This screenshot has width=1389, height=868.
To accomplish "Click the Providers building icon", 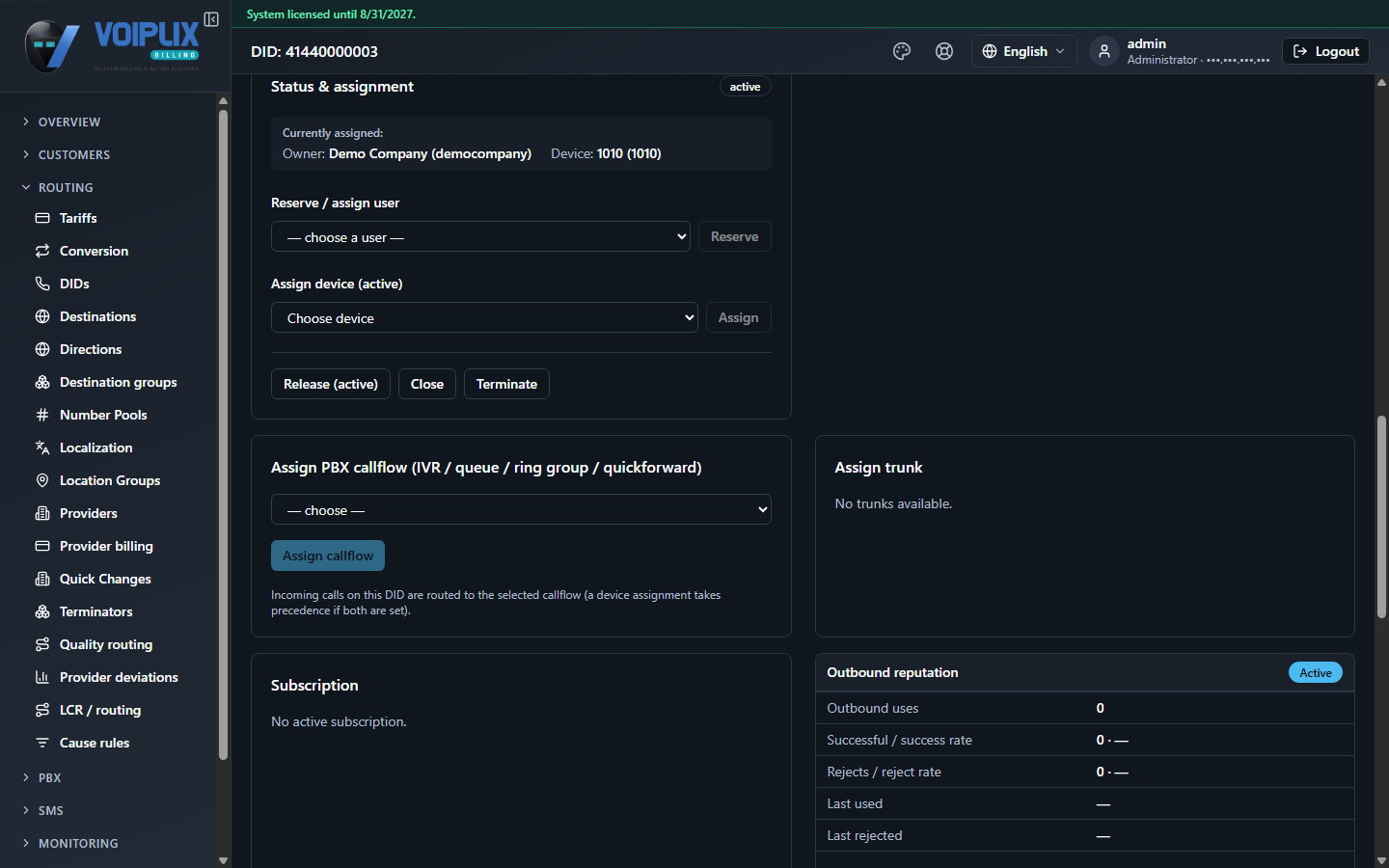I will [x=42, y=513].
